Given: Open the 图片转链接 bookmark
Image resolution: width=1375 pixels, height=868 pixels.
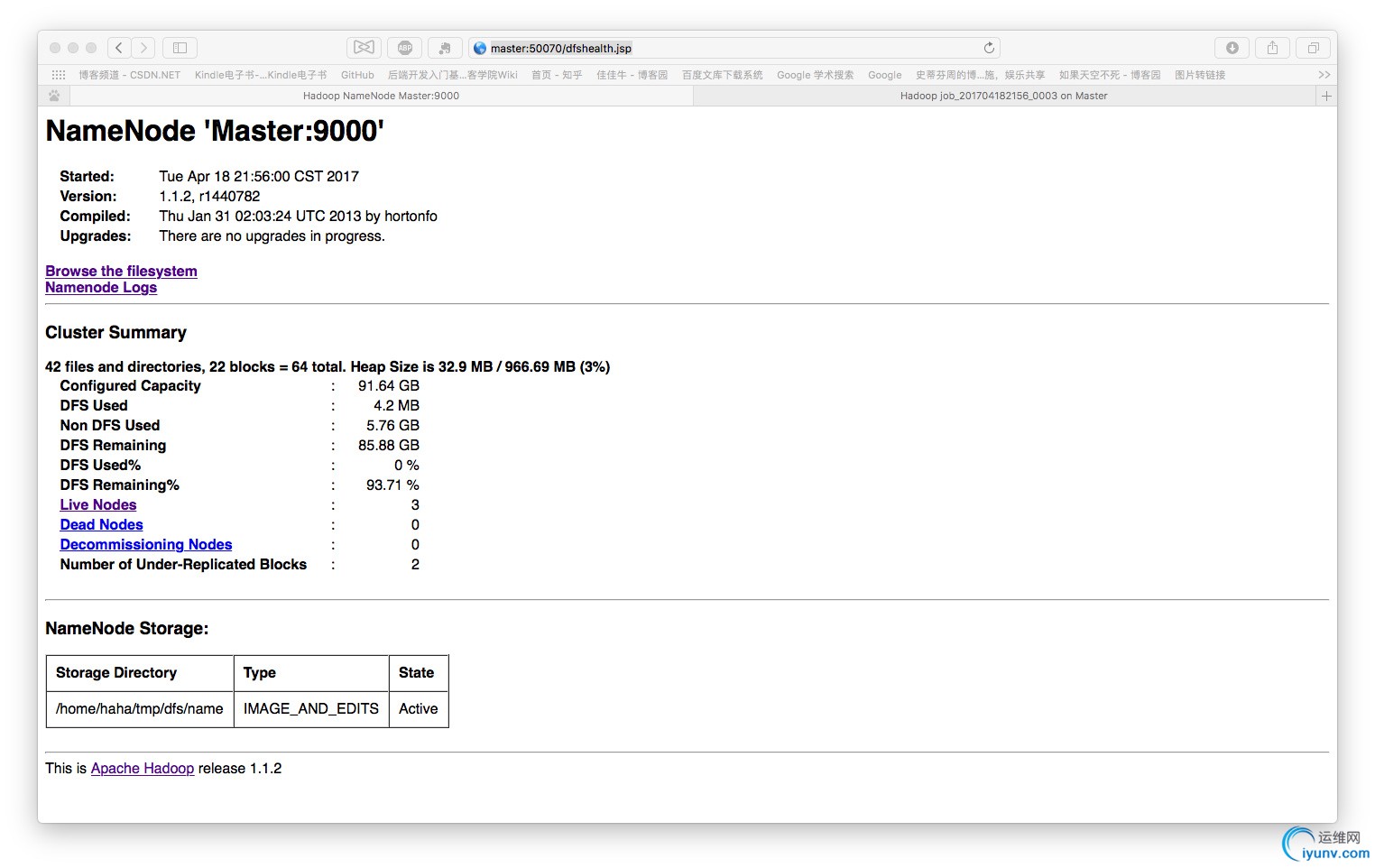Looking at the screenshot, I should point(1200,75).
